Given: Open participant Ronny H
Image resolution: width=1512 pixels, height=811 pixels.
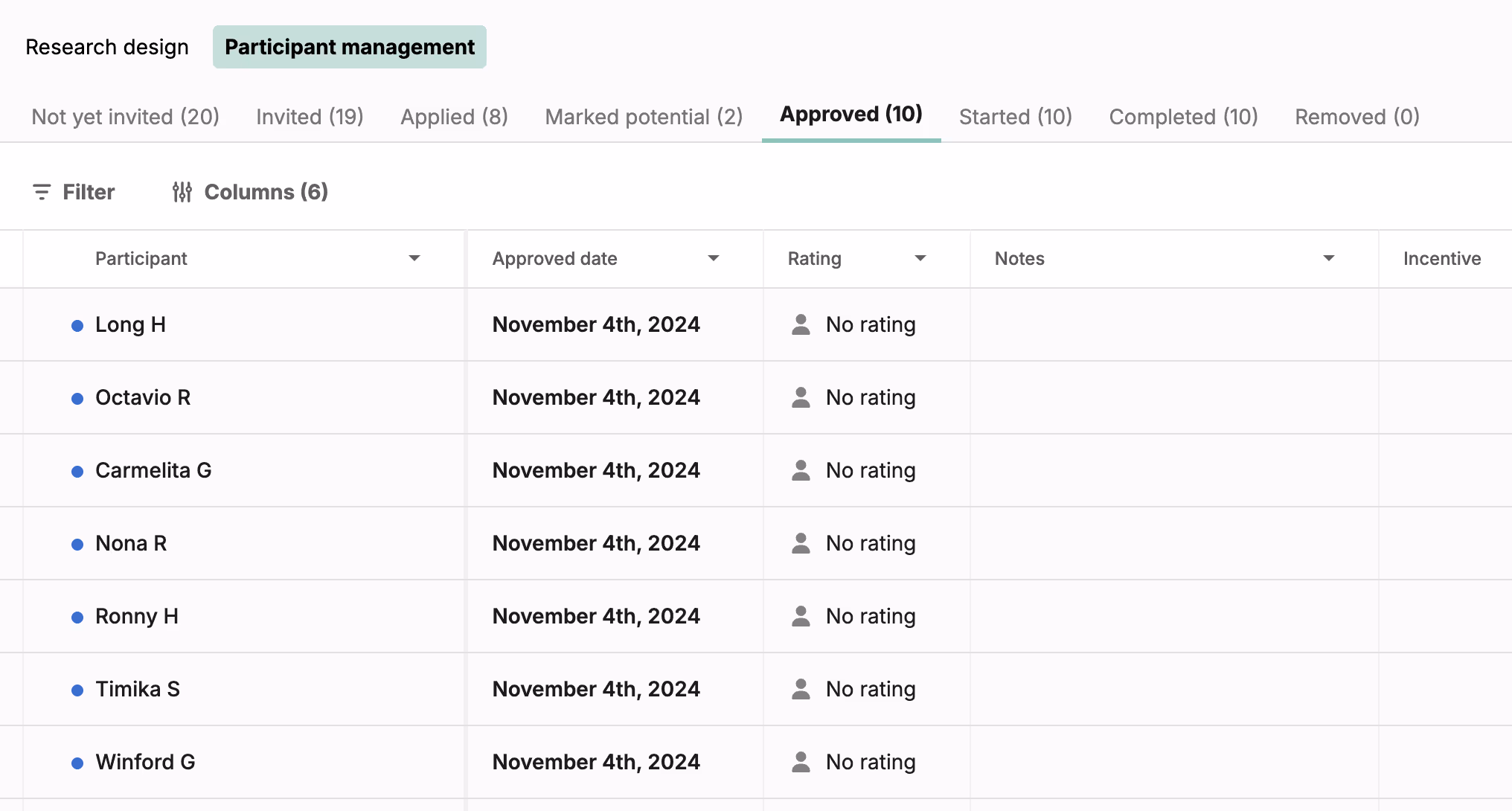Looking at the screenshot, I should (x=137, y=616).
